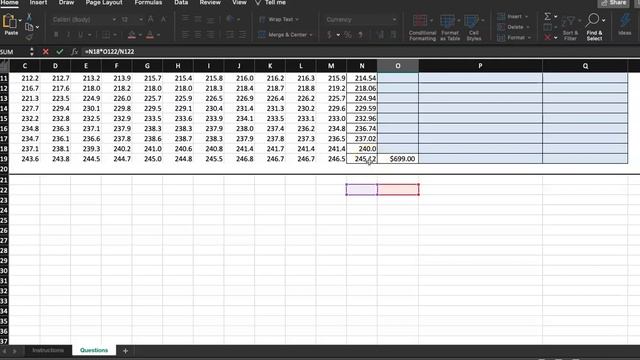The width and height of the screenshot is (640, 360).
Task: Click the Fill icon below AutoSum
Action: [548, 27]
